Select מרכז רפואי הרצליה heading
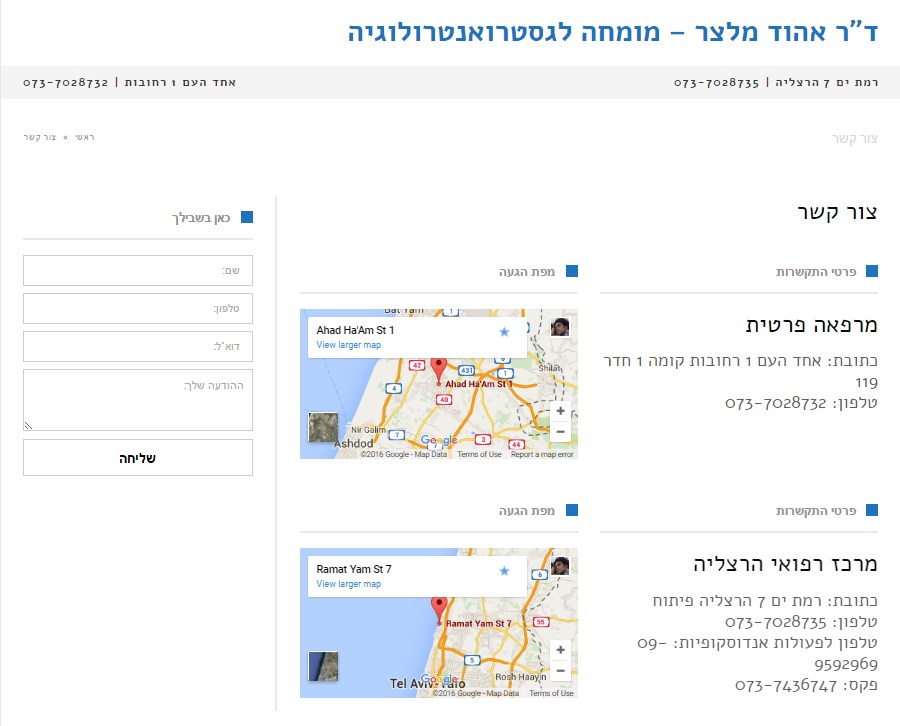The image size is (900, 726). 785,564
